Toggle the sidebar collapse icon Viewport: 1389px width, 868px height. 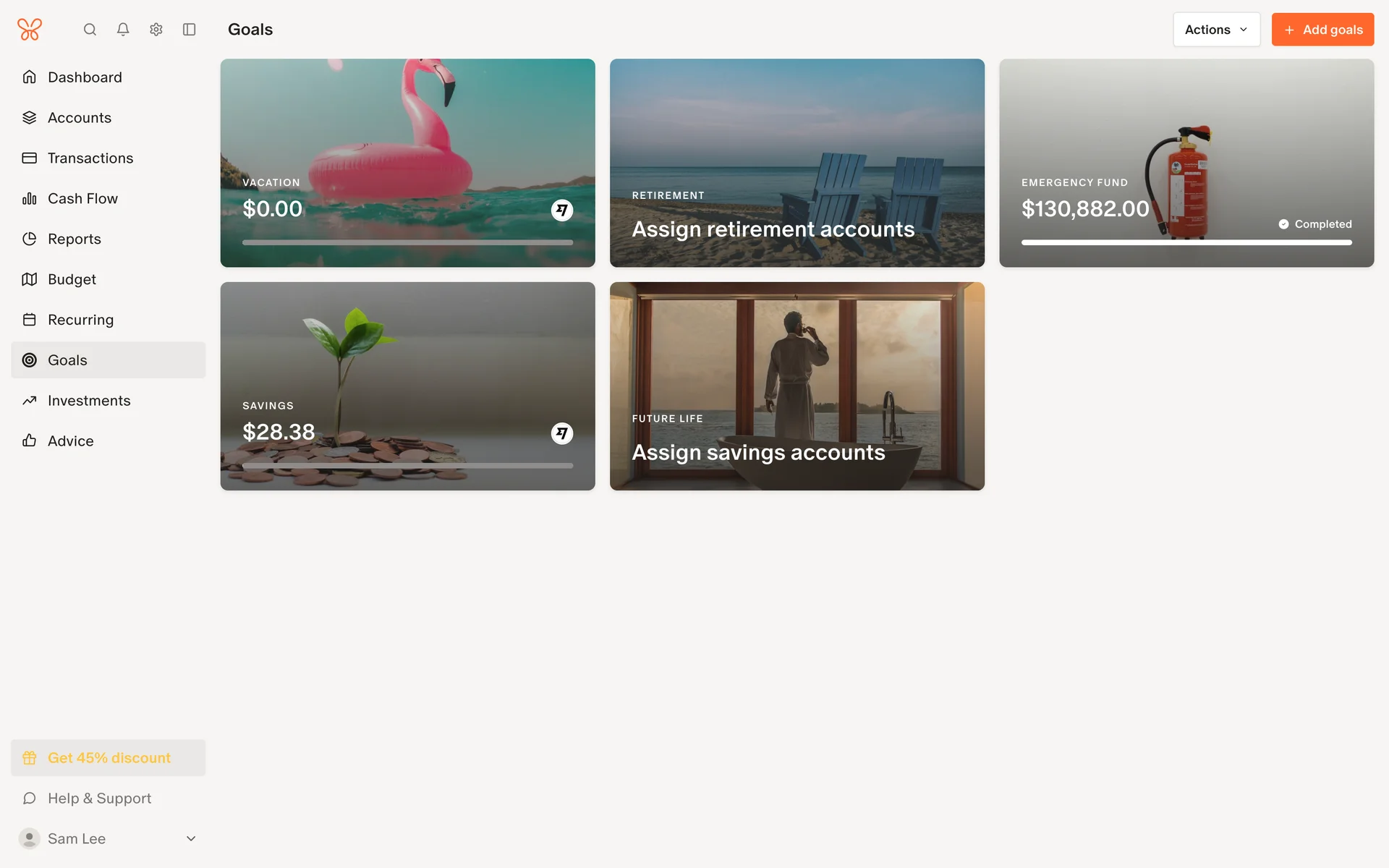click(x=190, y=30)
